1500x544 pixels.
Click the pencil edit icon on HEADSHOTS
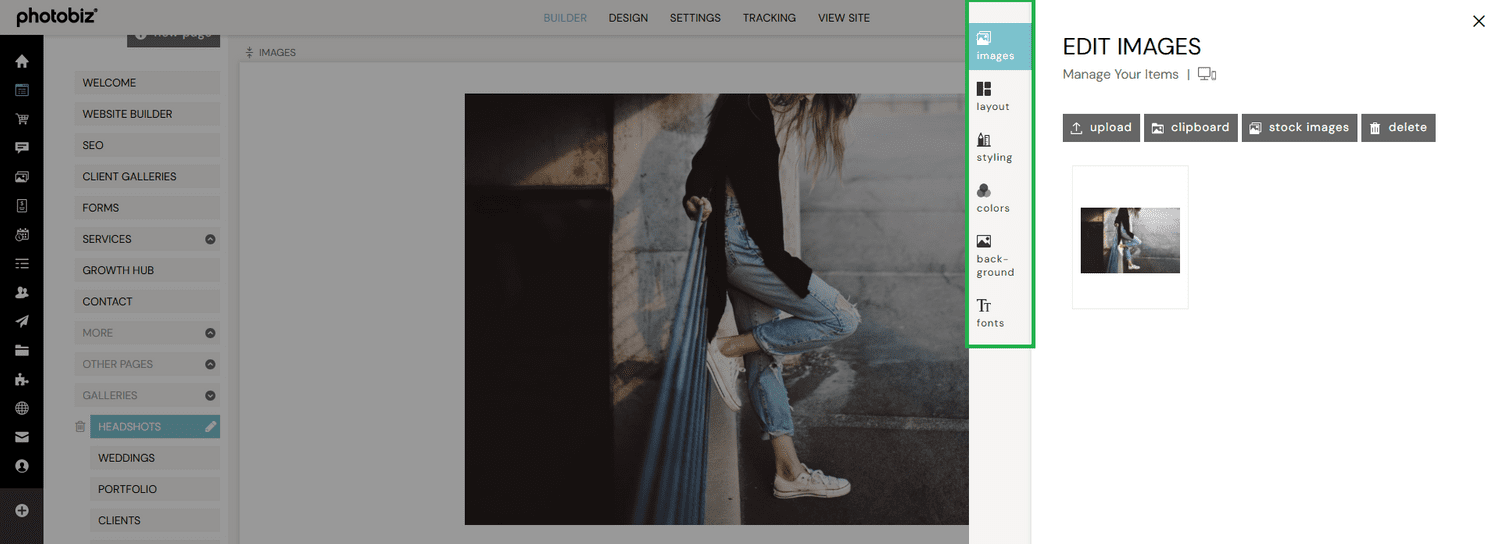(x=210, y=427)
